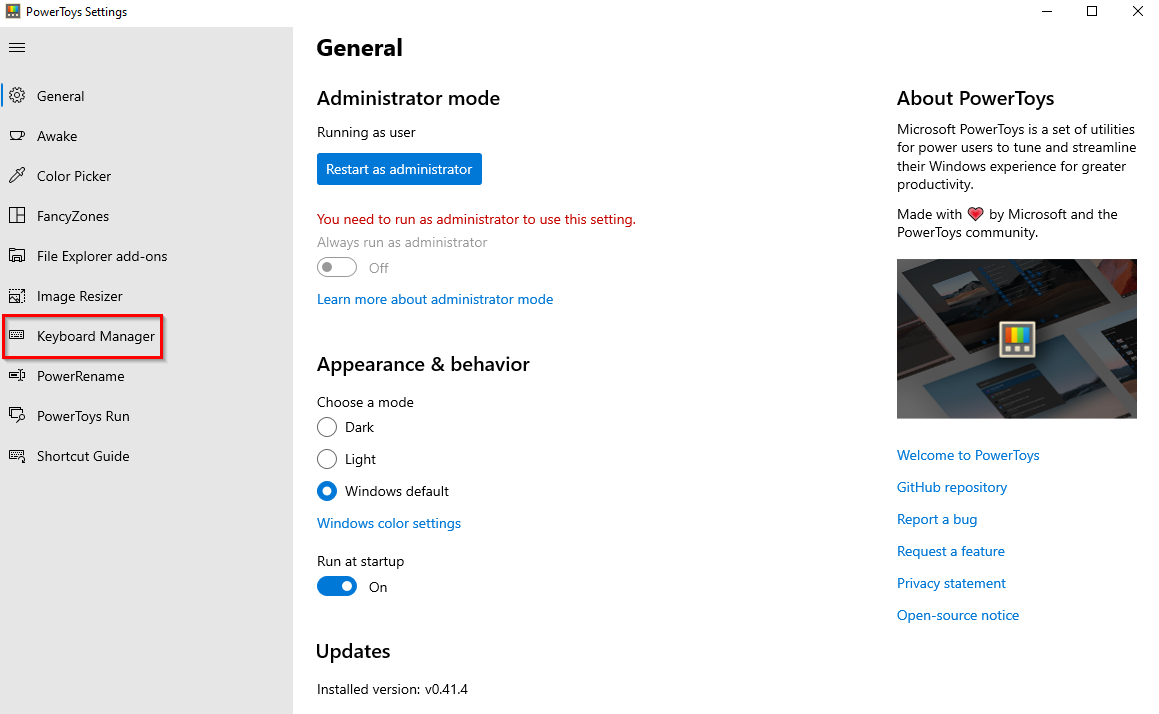Screen dimensions: 1159x714
Task: Select the Dark mode radio button
Action: [327, 427]
